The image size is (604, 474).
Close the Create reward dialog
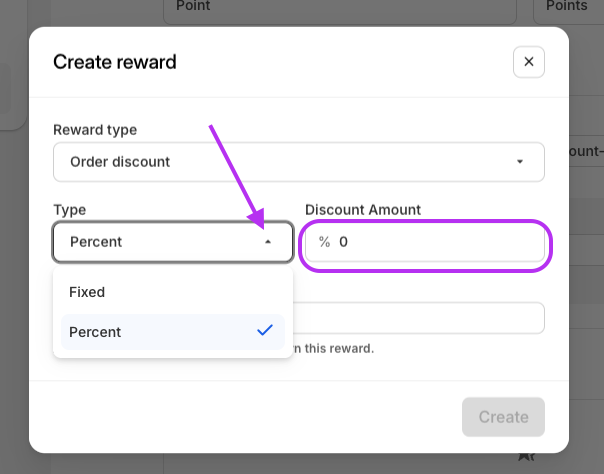pos(529,62)
